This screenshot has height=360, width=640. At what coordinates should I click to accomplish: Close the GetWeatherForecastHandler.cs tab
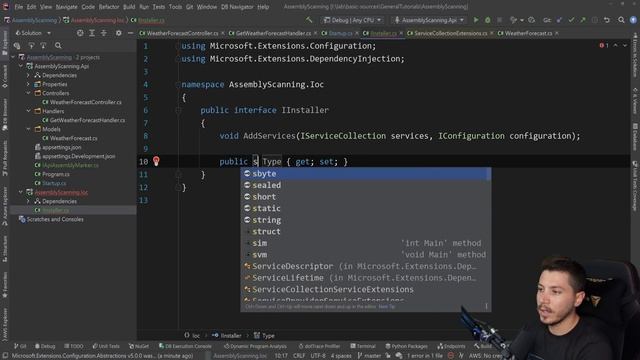click(315, 33)
